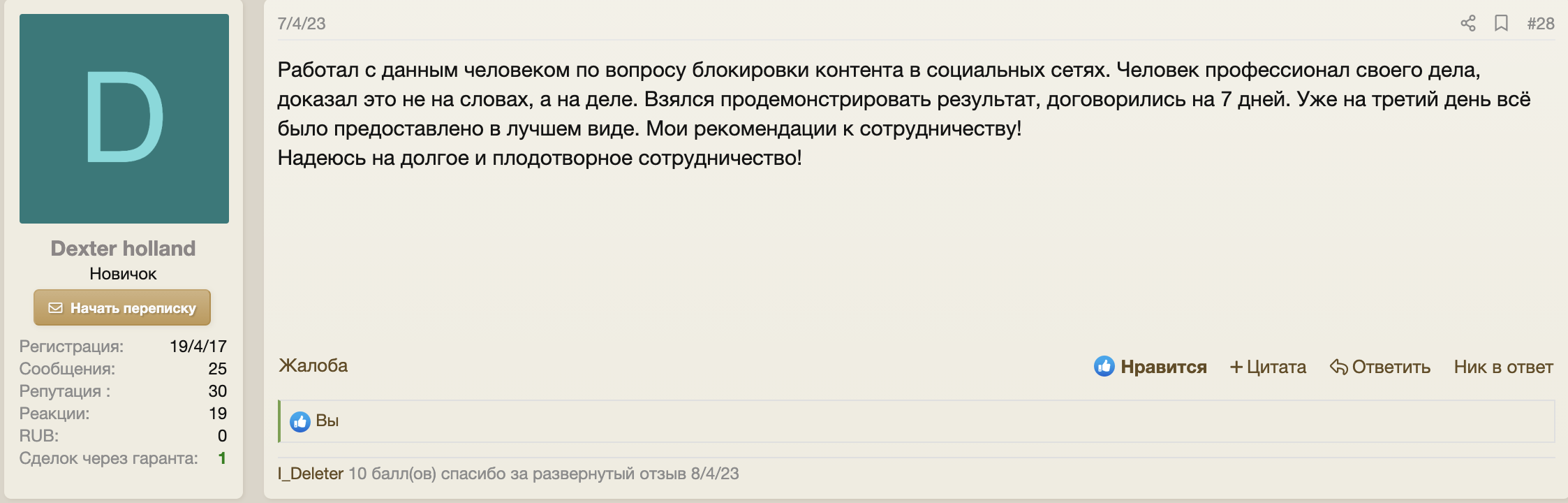
Task: Click the Ник в ответ link
Action: tap(1503, 367)
